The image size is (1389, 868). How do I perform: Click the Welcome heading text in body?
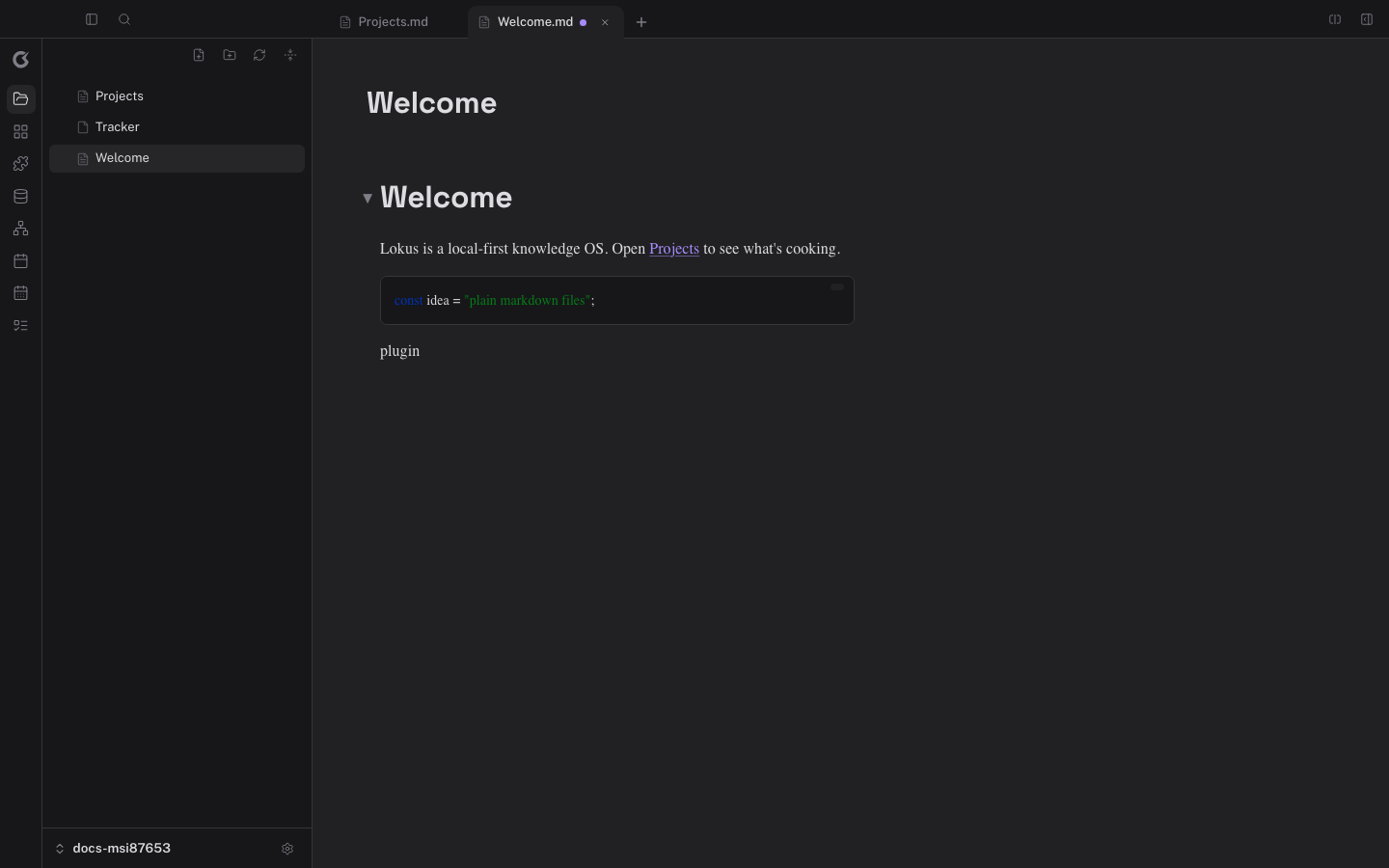[446, 198]
